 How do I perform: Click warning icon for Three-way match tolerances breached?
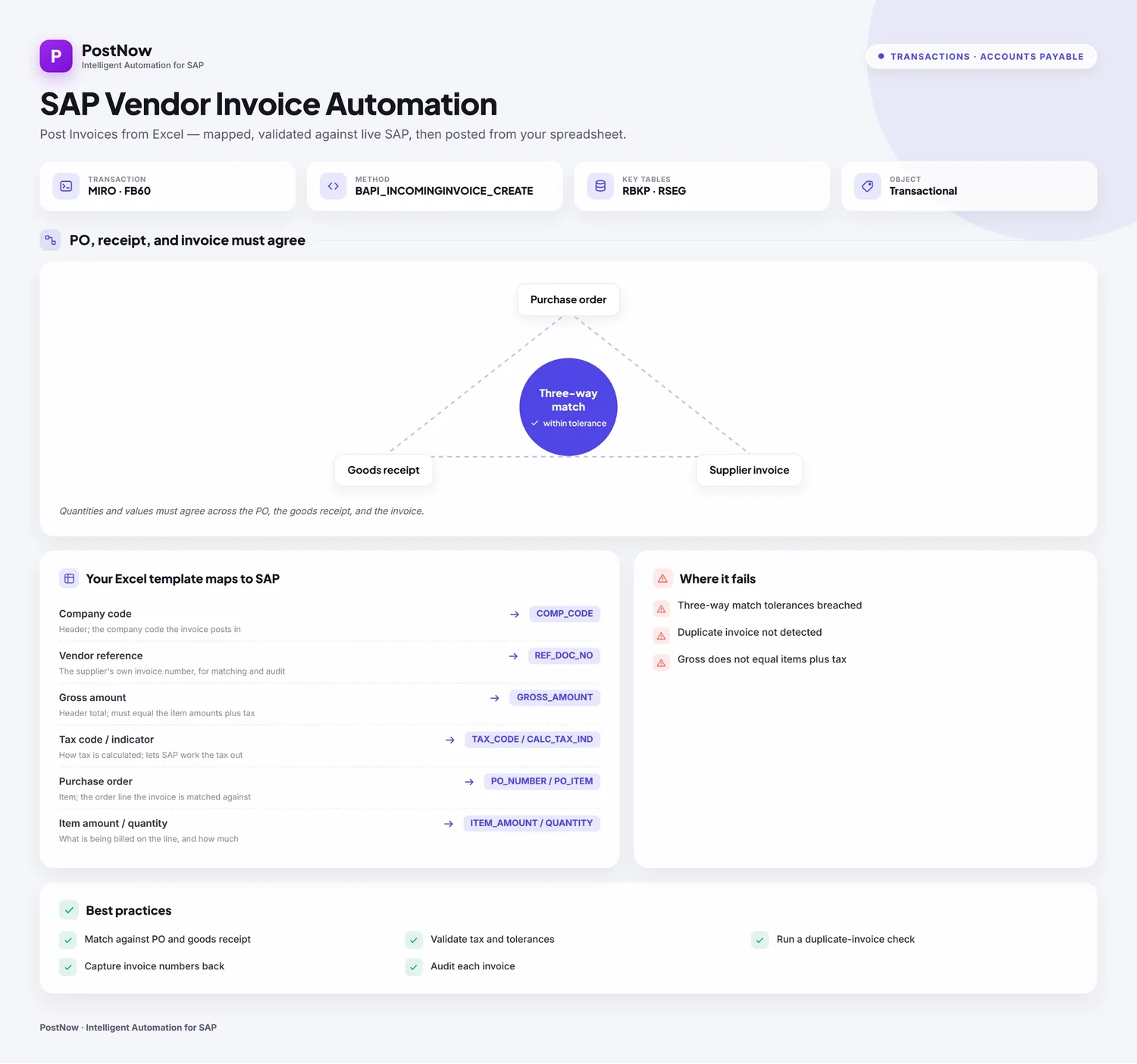[x=661, y=609]
